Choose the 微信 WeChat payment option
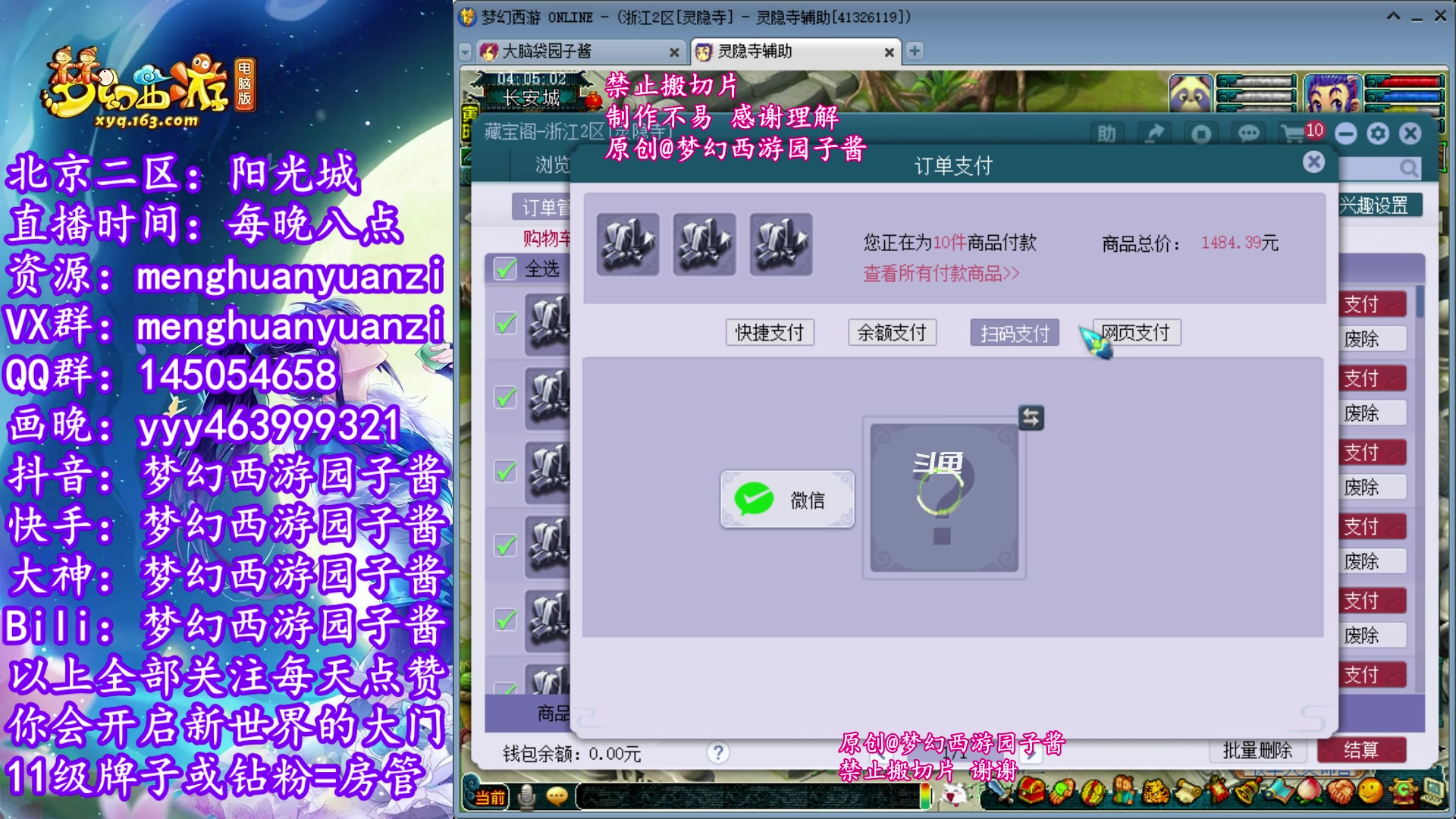The height and width of the screenshot is (819, 1456). tap(787, 499)
